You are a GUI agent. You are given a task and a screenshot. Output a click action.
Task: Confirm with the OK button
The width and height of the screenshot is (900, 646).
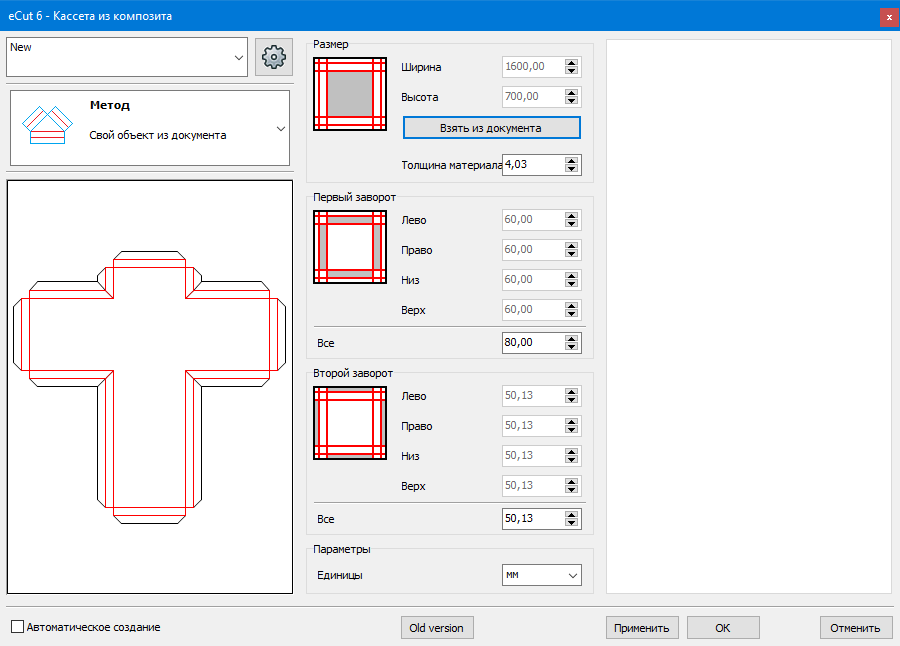click(723, 627)
